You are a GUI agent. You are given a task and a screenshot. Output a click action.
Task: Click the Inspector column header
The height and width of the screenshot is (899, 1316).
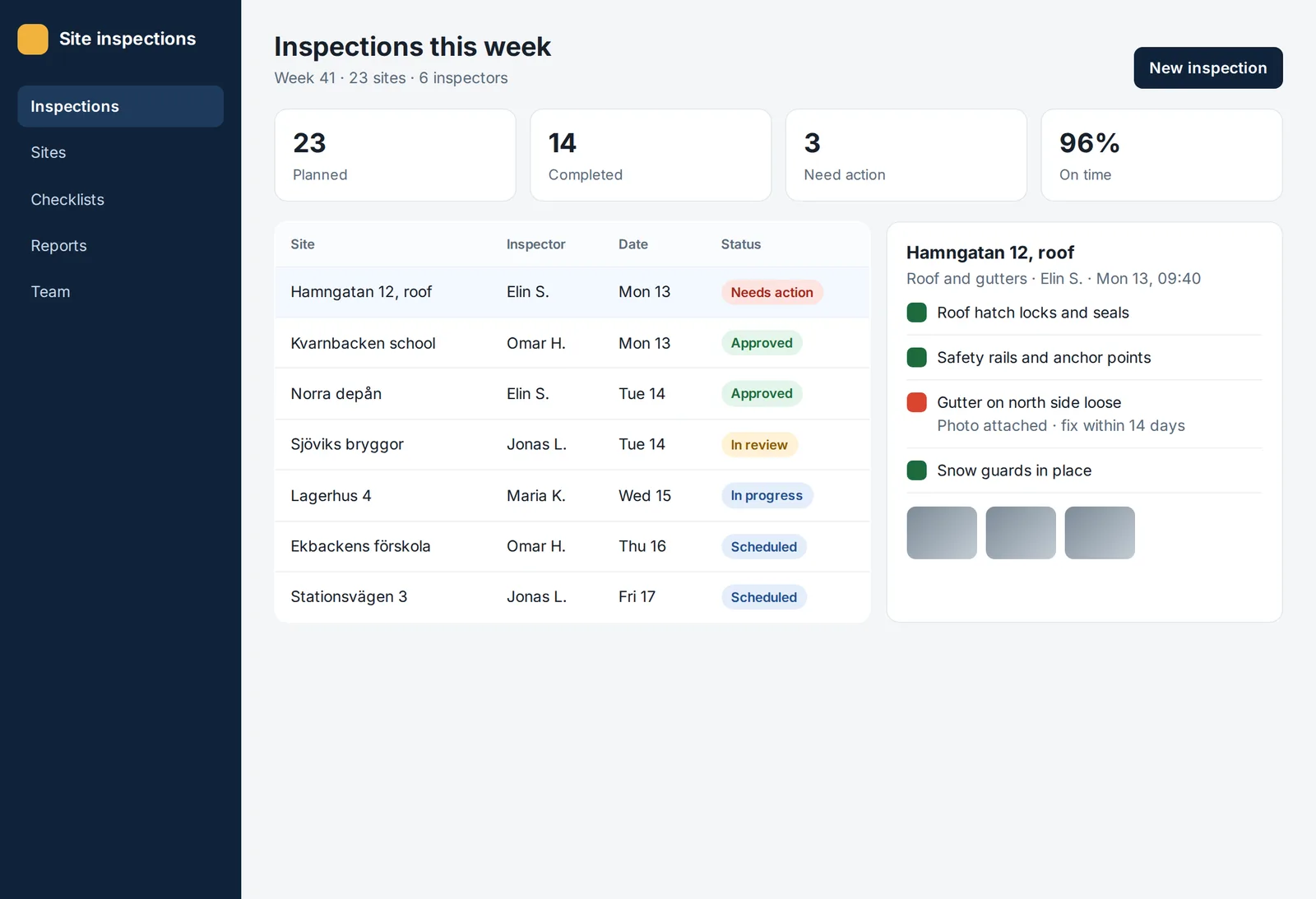coord(535,244)
